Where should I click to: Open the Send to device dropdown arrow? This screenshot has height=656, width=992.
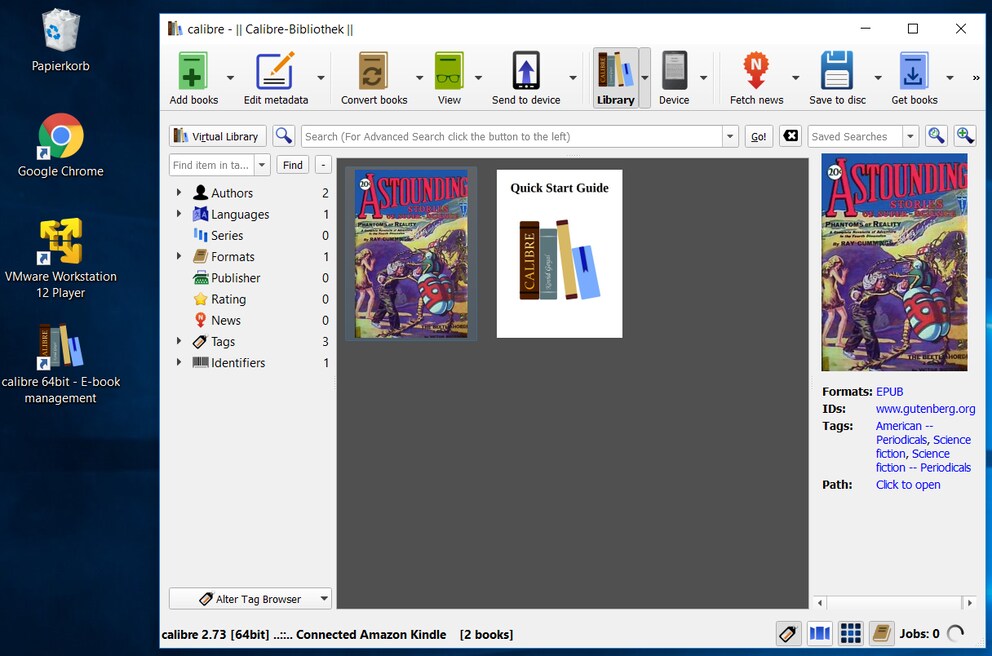pyautogui.click(x=573, y=78)
